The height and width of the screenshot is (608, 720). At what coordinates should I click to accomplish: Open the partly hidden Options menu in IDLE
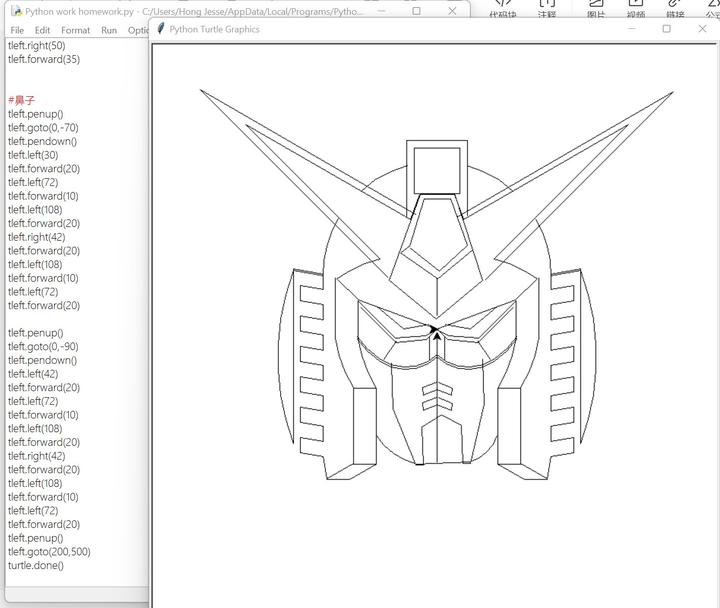(x=138, y=30)
